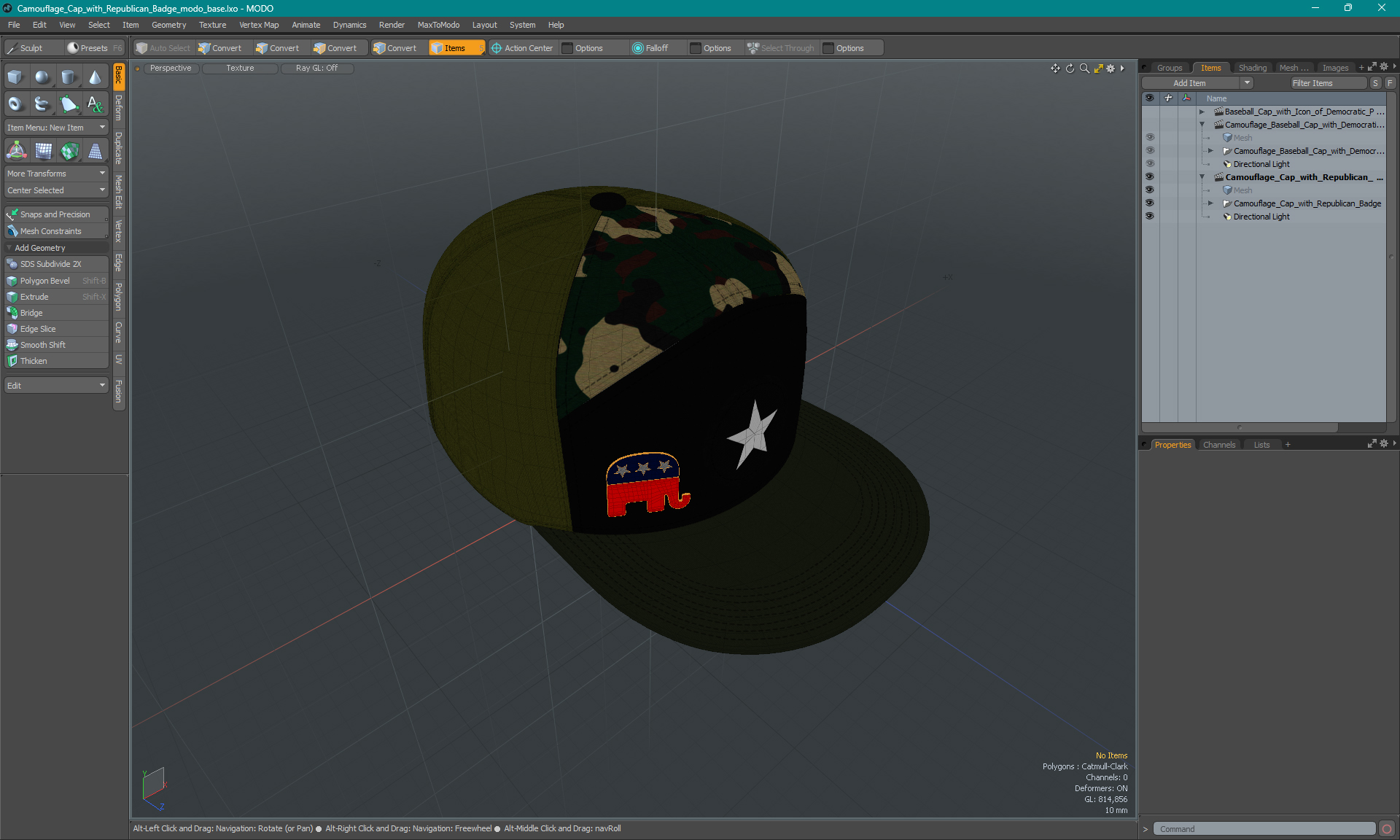Click the Command input field
Screen dimensions: 1400x840
(x=1264, y=829)
